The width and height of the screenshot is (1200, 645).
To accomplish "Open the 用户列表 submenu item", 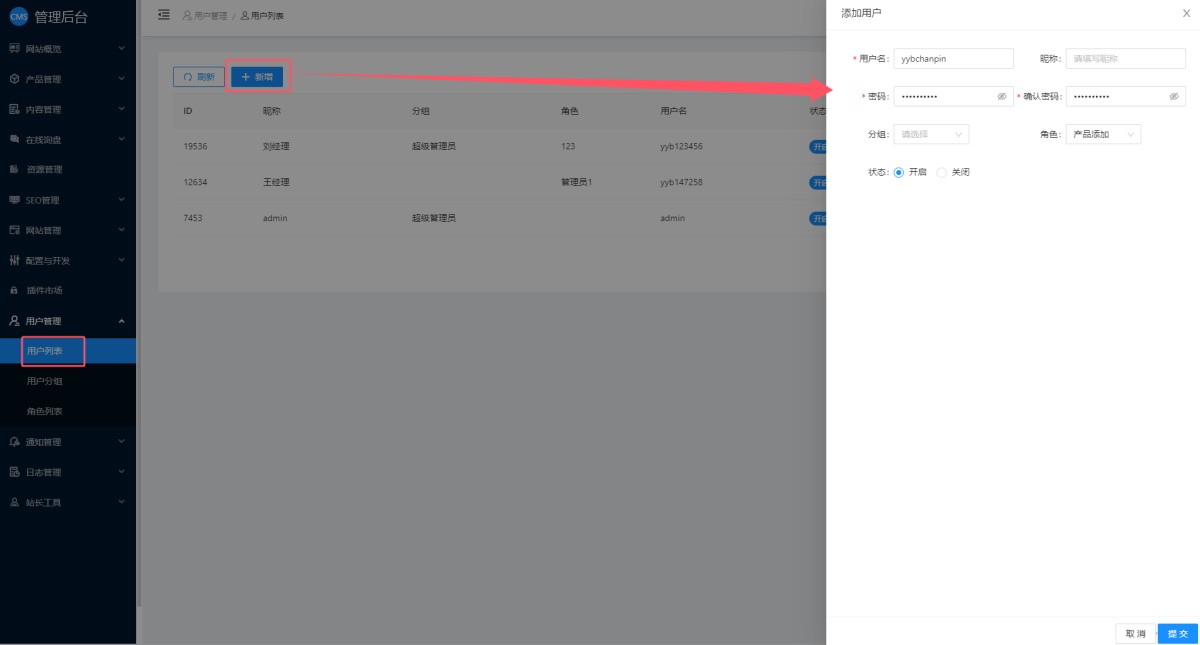I will 68,351.
